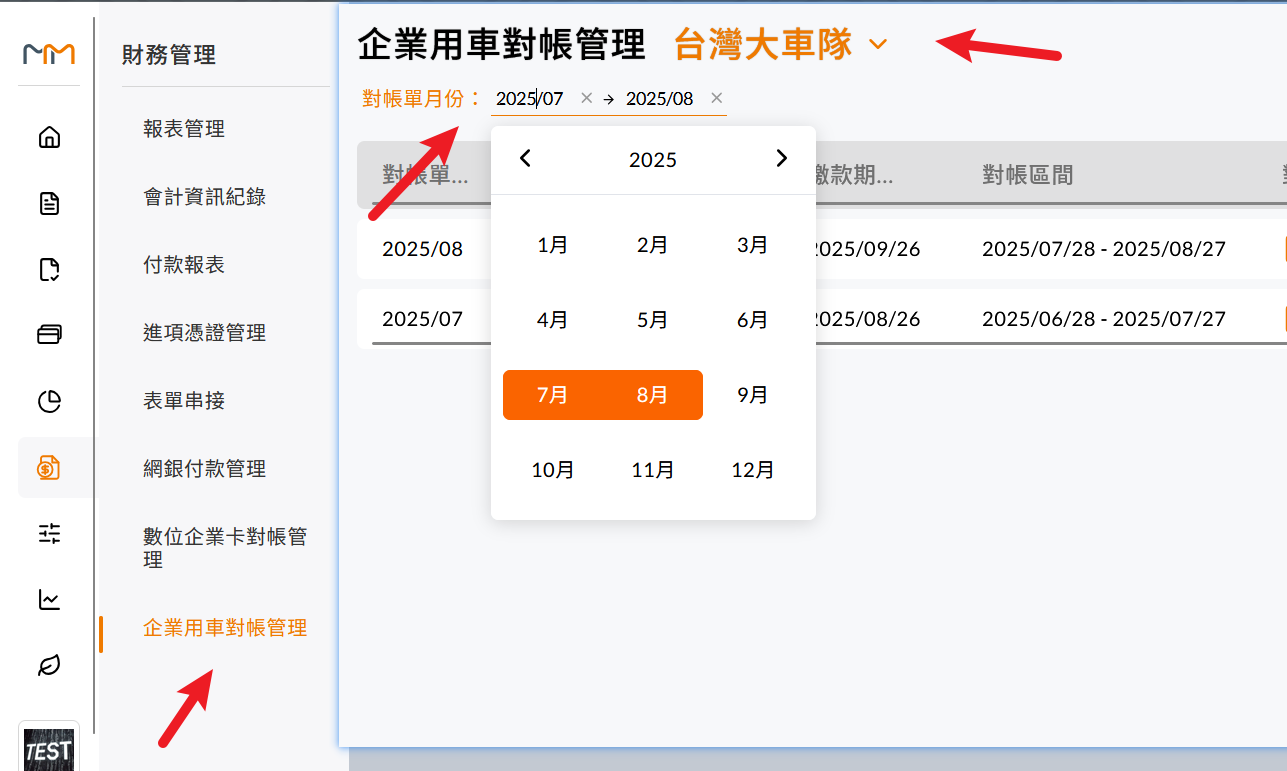Select 12月 in the month picker
Viewport: 1287px width, 771px height.
(753, 470)
